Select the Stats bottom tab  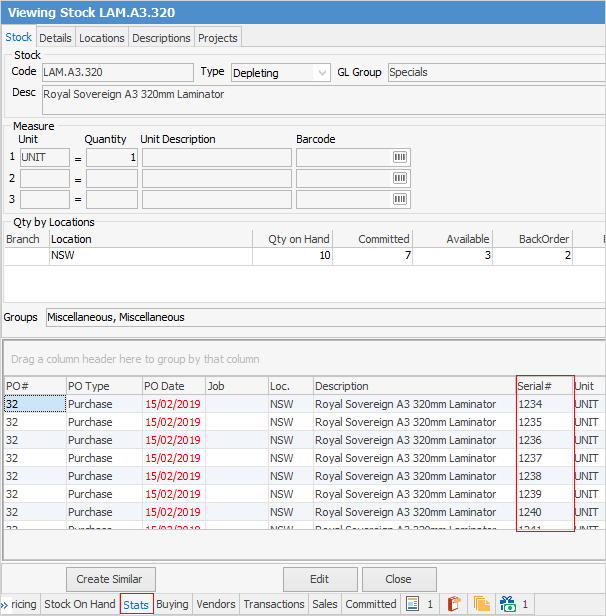pos(137,604)
